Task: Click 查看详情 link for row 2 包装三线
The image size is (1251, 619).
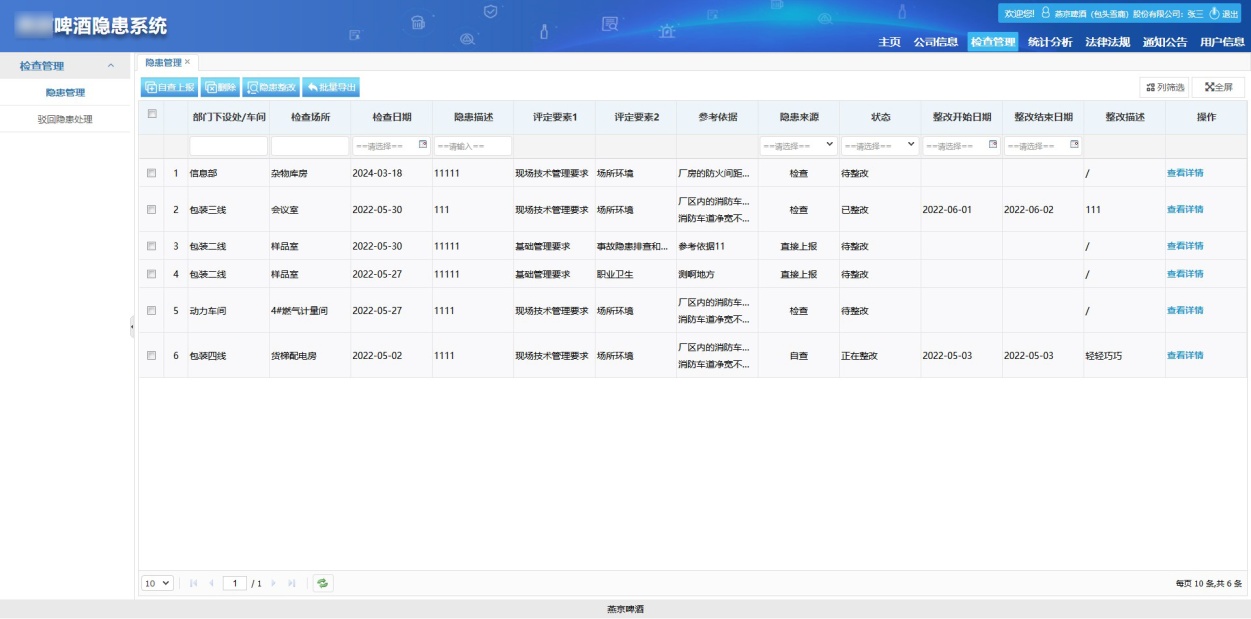Action: pyautogui.click(x=1185, y=209)
